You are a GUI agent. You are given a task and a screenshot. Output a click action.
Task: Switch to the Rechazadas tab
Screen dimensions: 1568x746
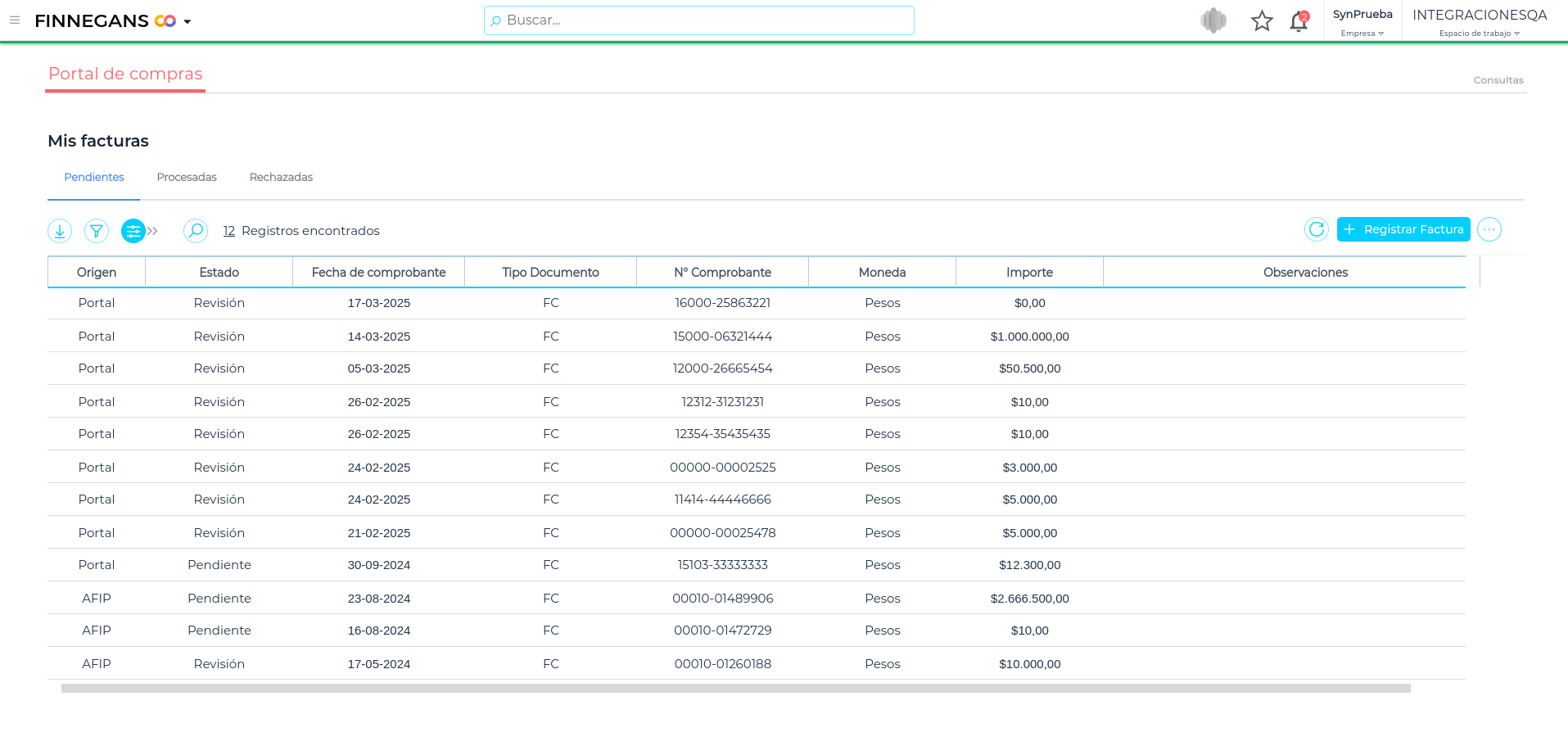tap(281, 178)
